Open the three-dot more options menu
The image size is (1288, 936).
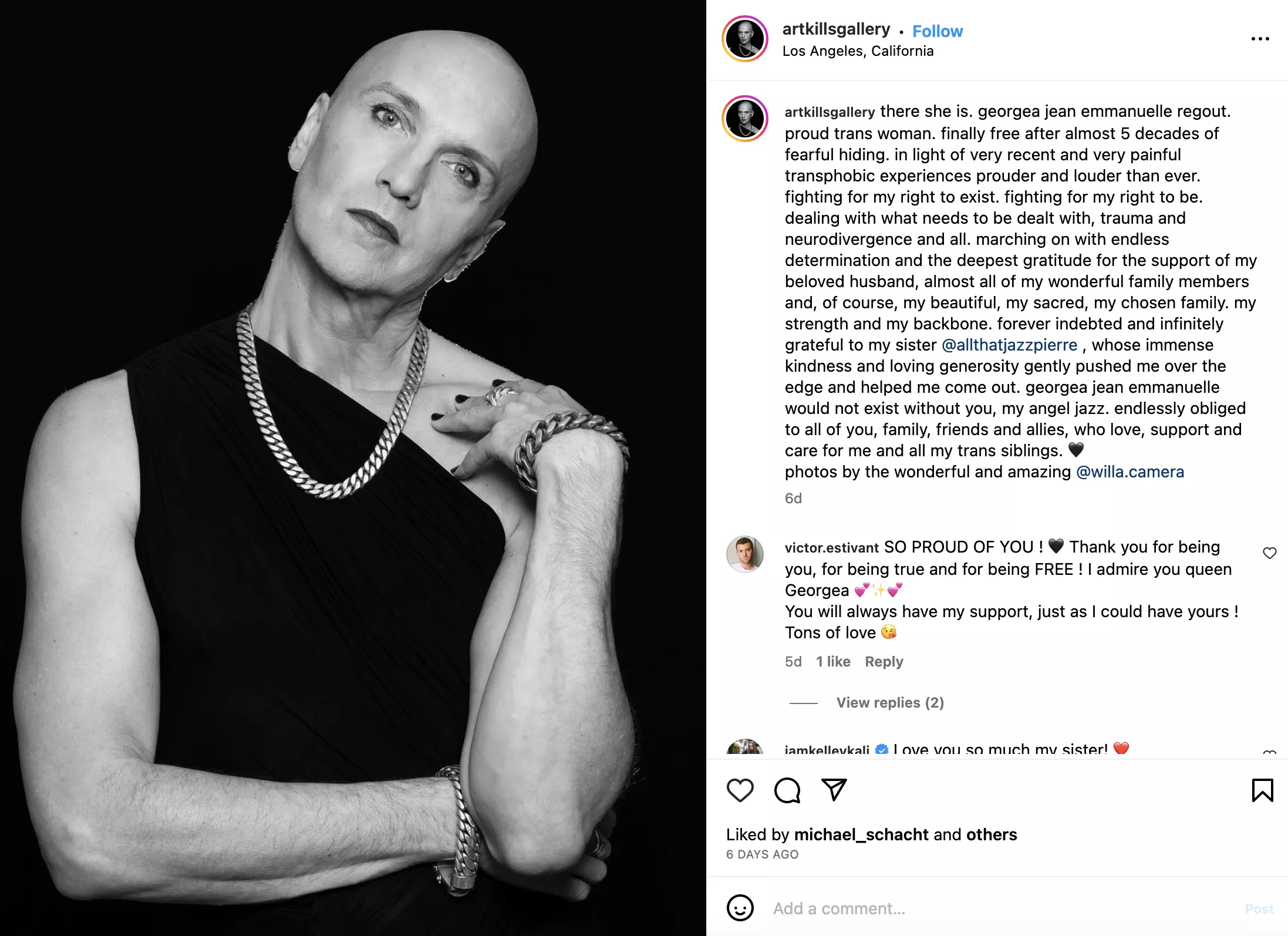tap(1260, 39)
